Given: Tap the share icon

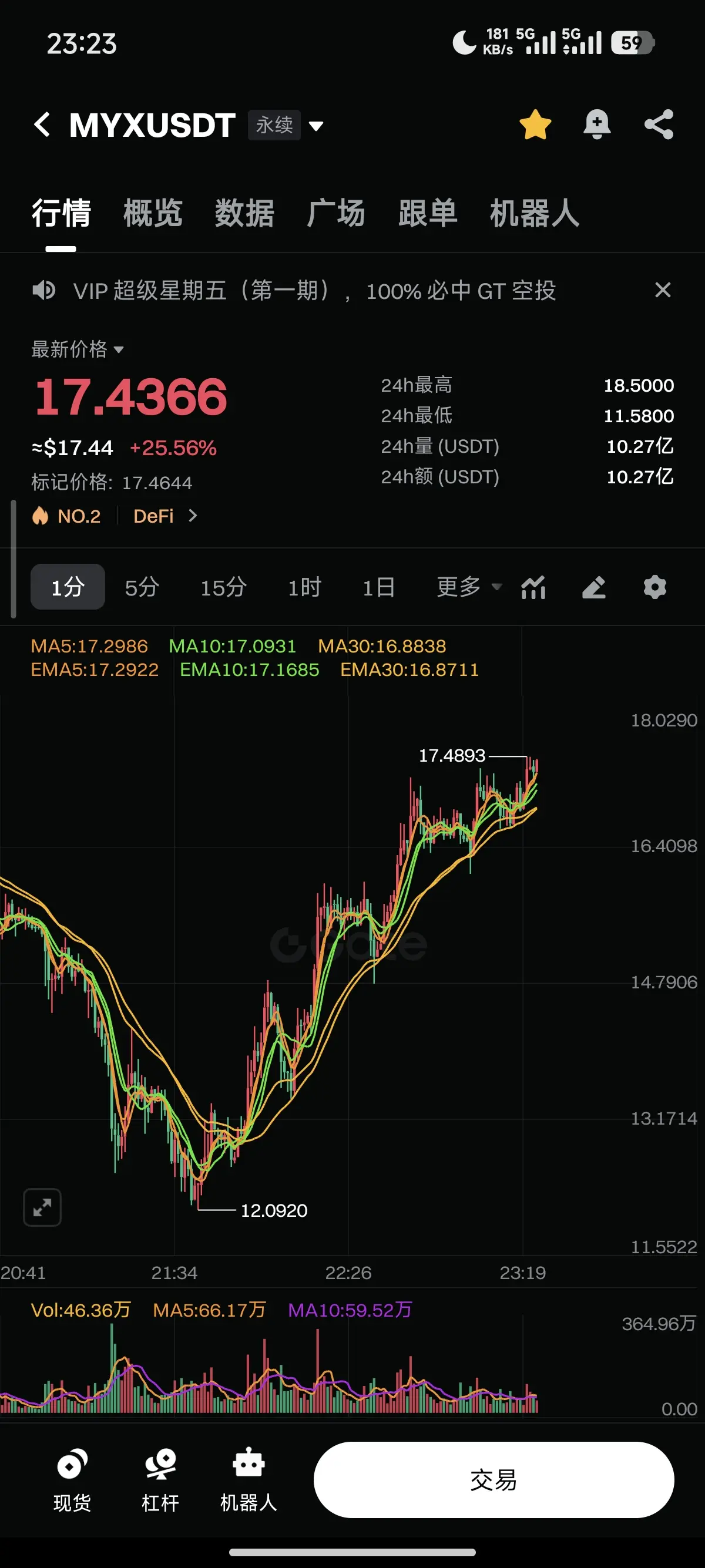Looking at the screenshot, I should pos(659,124).
